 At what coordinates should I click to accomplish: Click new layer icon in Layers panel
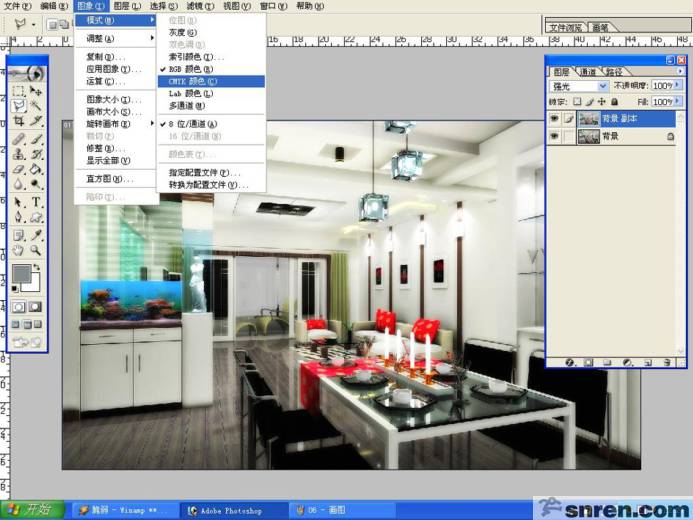(x=648, y=363)
